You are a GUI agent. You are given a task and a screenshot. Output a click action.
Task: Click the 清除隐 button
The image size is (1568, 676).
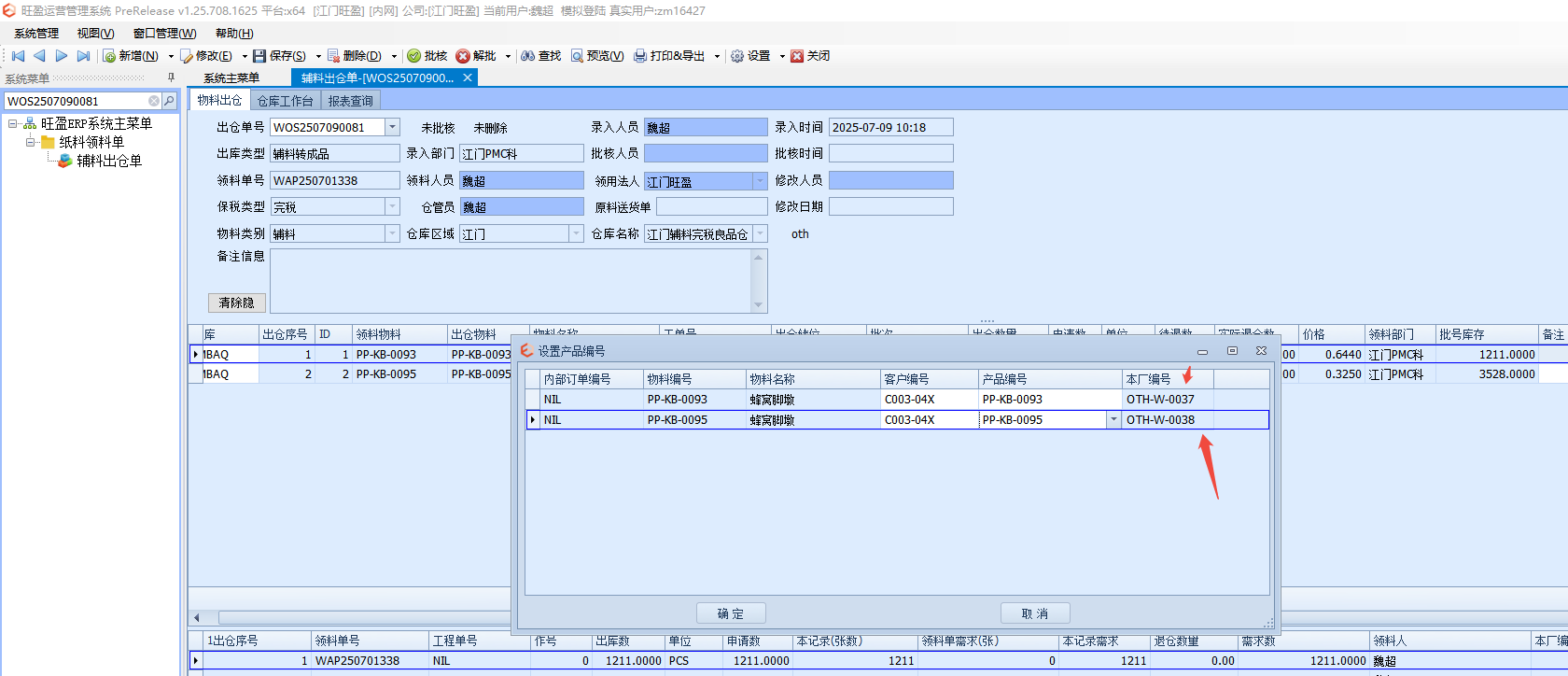(237, 303)
